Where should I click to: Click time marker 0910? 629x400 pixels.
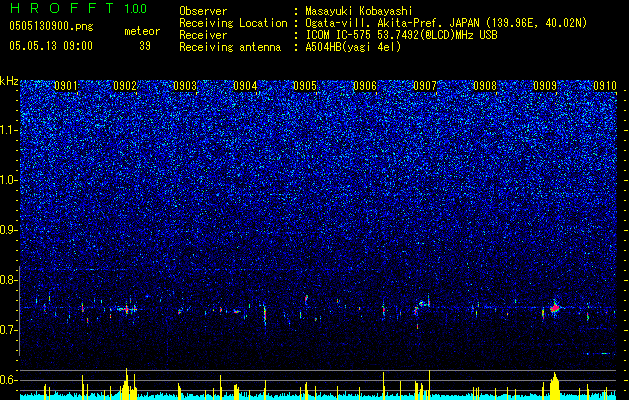pyautogui.click(x=605, y=86)
